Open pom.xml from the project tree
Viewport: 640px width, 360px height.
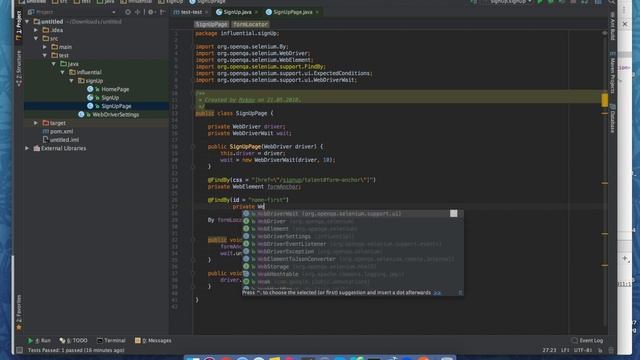click(x=61, y=131)
